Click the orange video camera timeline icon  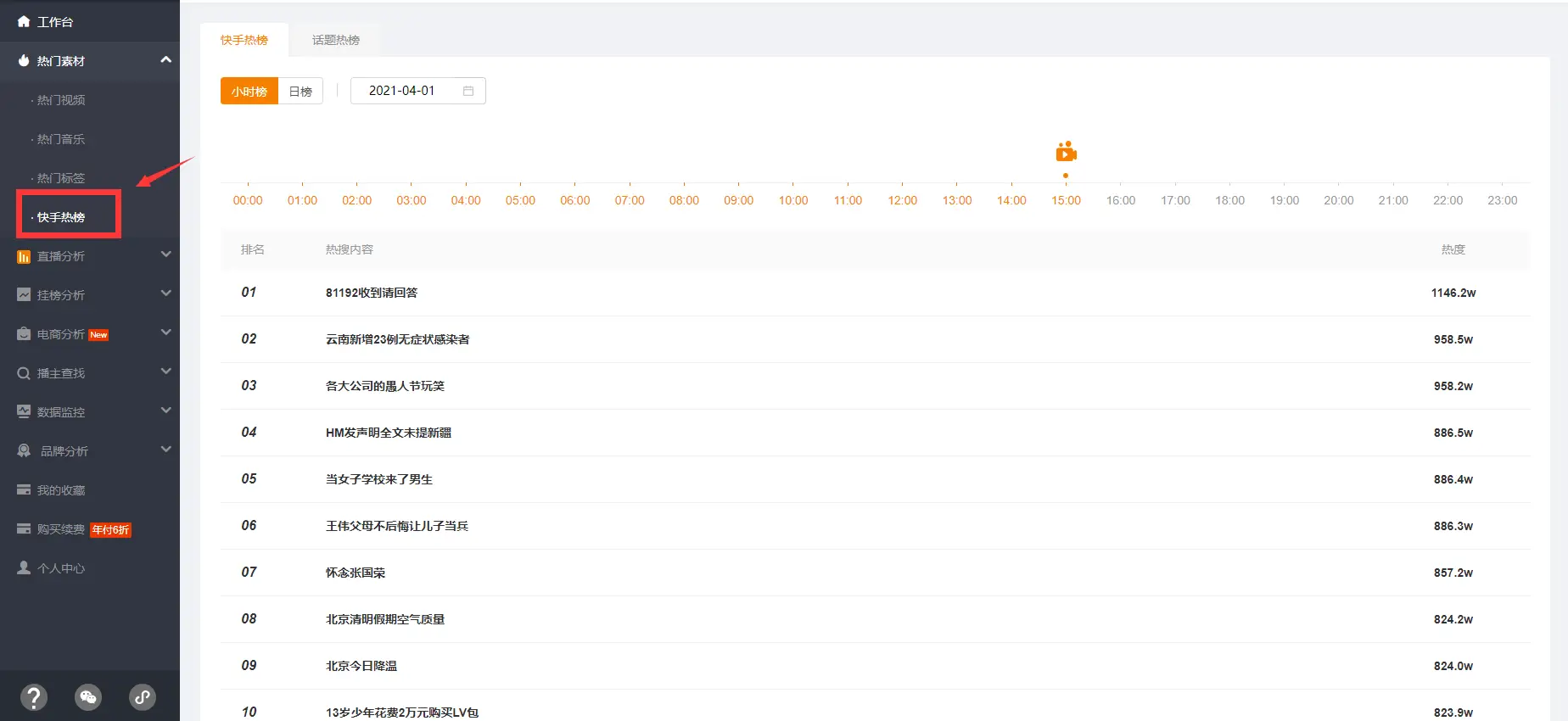coord(1066,153)
